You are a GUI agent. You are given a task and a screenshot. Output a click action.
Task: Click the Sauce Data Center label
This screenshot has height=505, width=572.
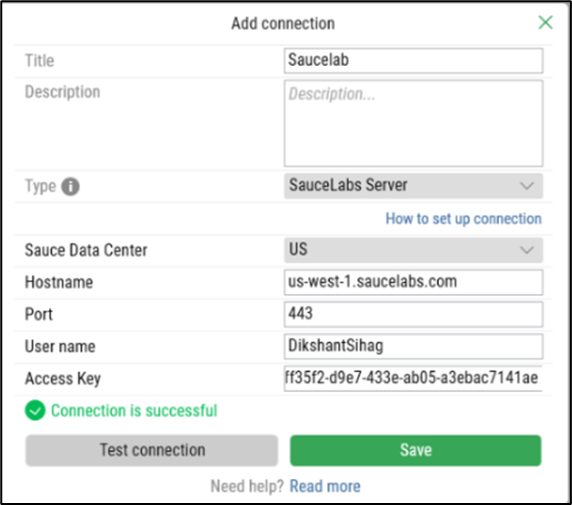[x=86, y=250]
